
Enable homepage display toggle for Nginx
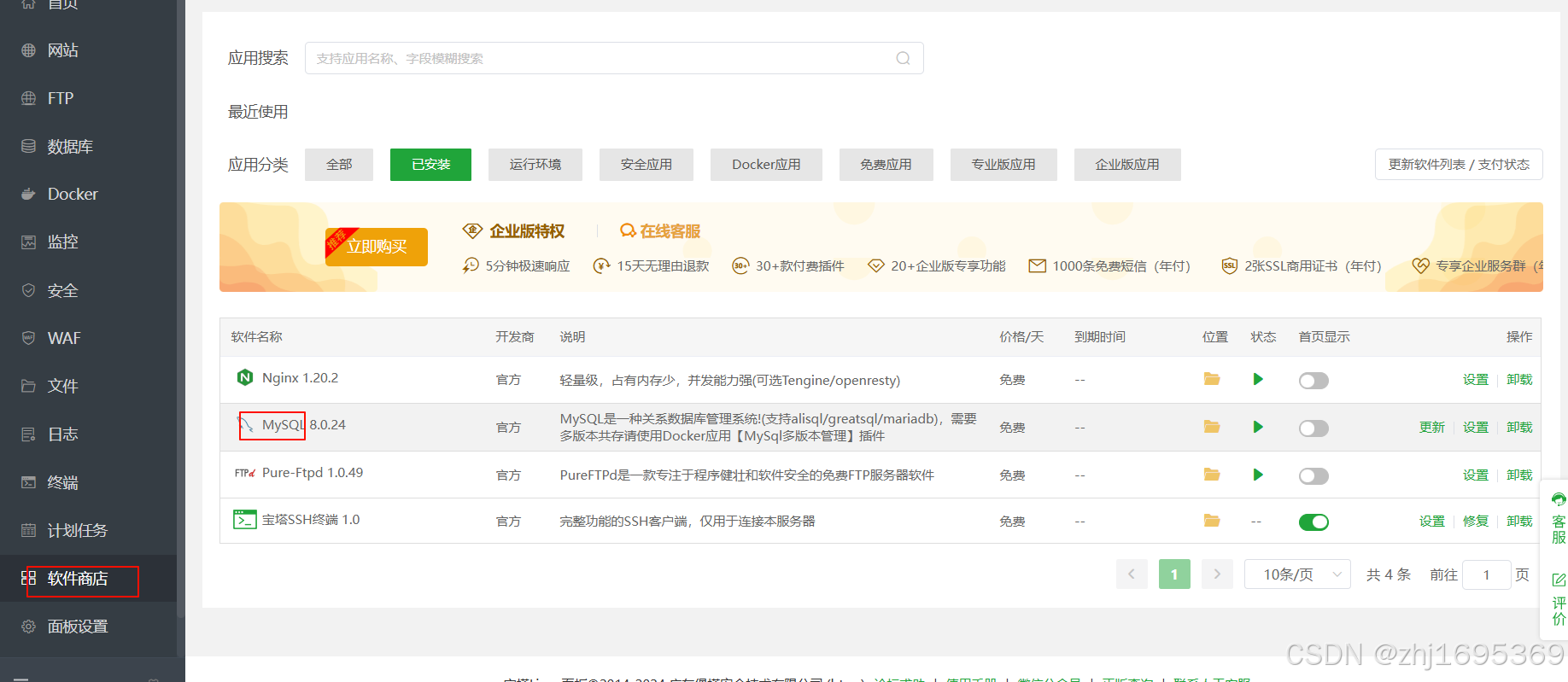pyautogui.click(x=1313, y=381)
